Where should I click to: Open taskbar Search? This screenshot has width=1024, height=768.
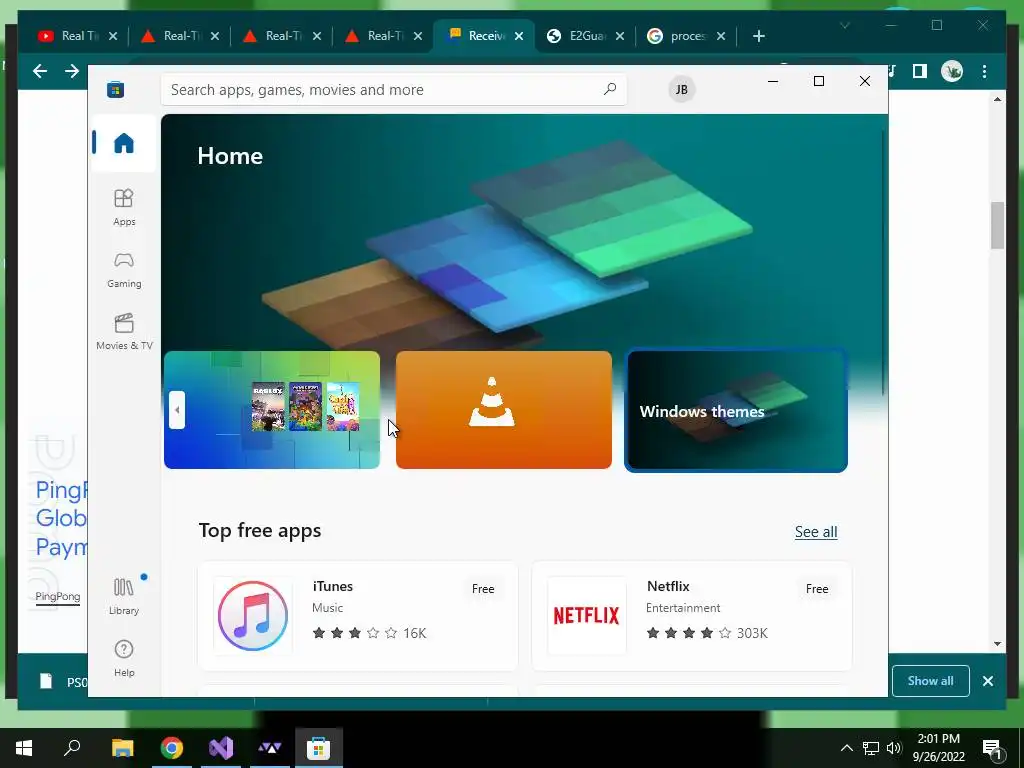point(72,748)
